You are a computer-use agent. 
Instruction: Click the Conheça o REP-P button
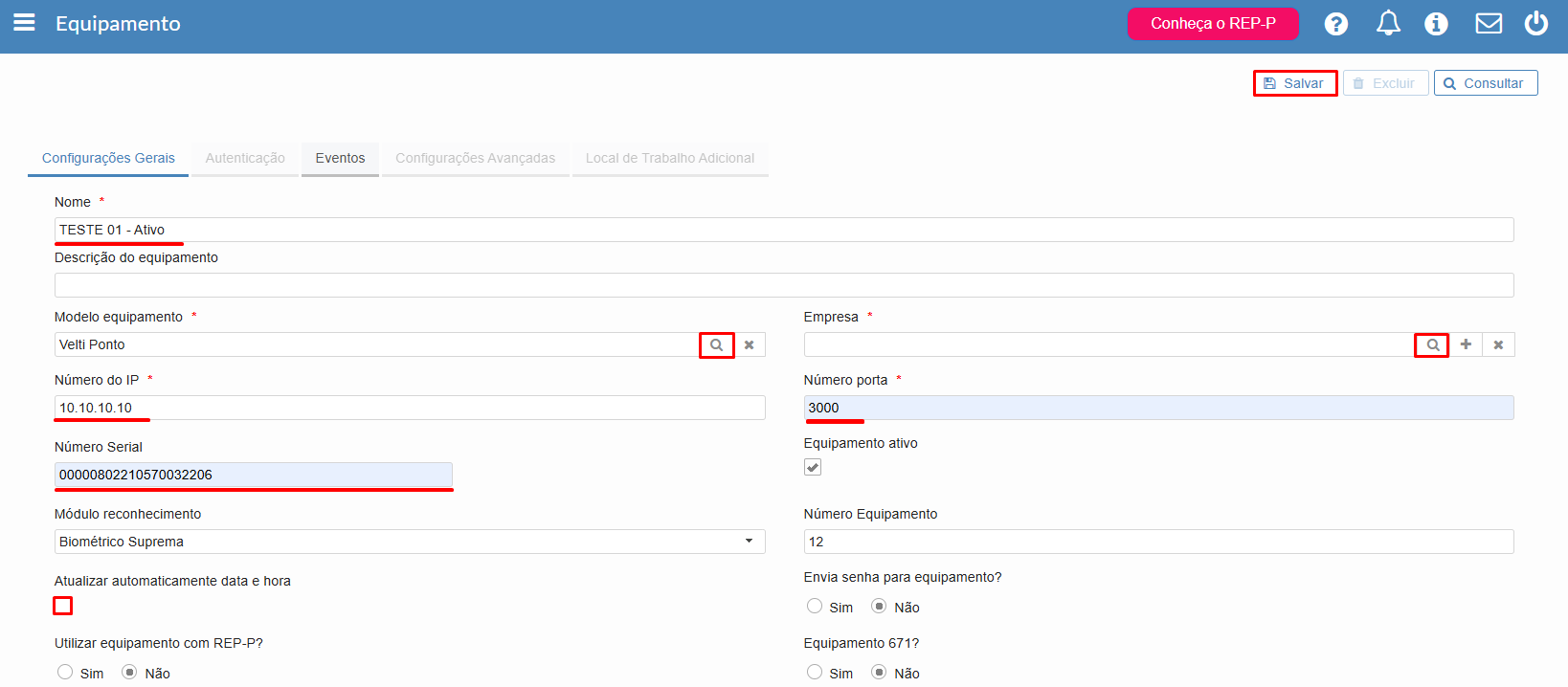[1213, 23]
